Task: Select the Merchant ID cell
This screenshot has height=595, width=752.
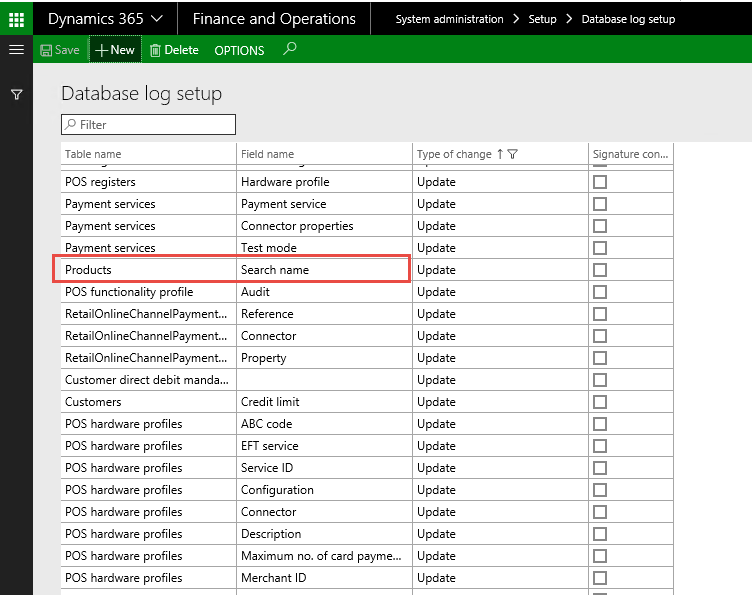Action: (324, 578)
